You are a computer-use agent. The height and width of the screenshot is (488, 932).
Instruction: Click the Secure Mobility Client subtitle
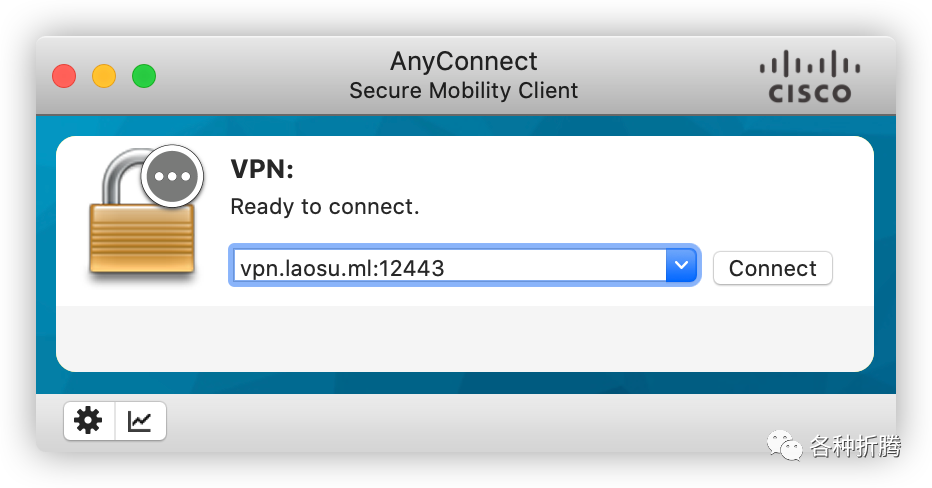464,90
